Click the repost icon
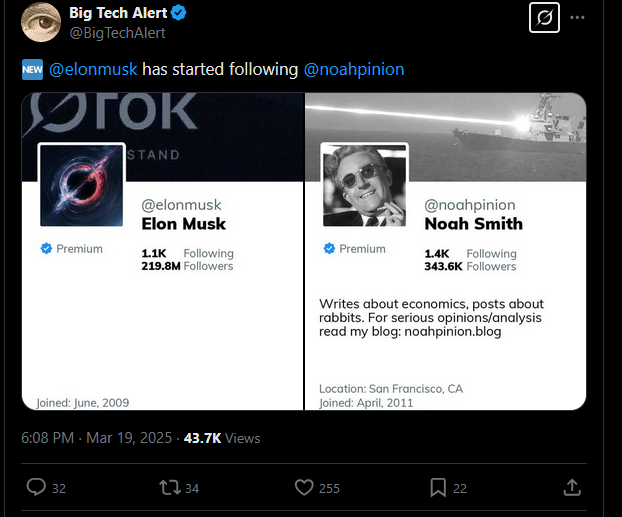This screenshot has width=622, height=517. (x=170, y=488)
